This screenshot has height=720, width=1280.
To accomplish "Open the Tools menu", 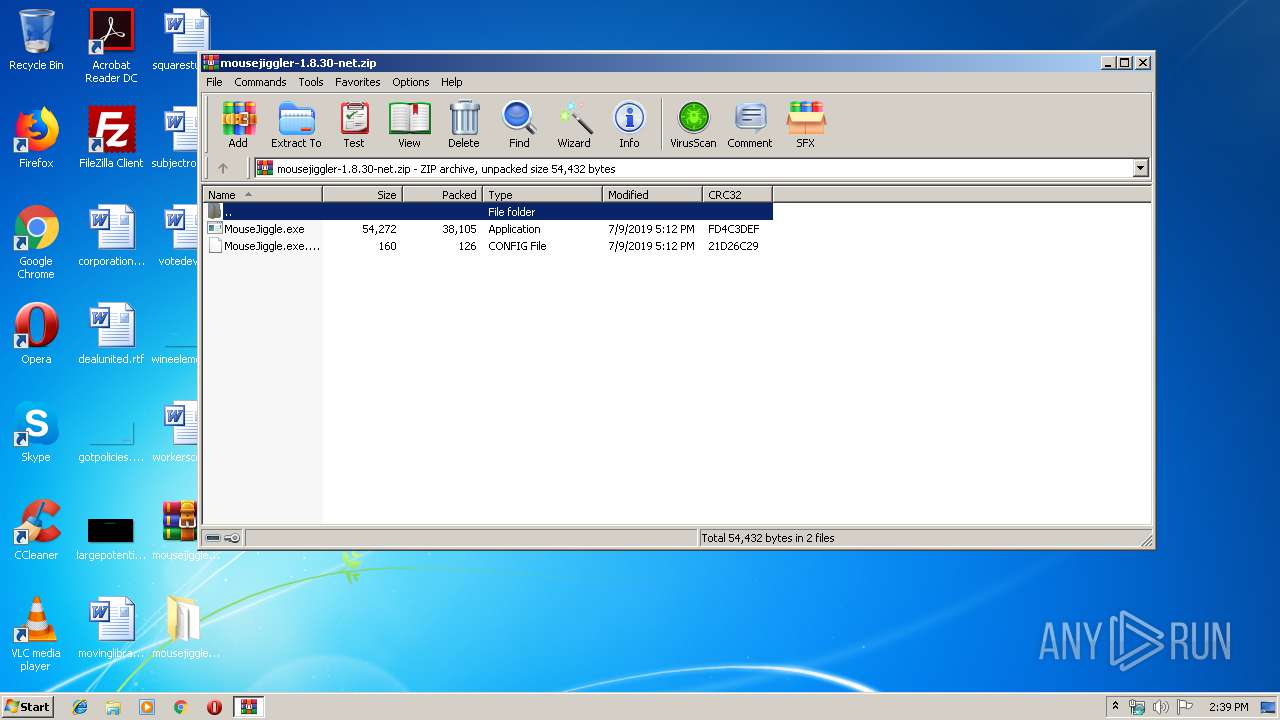I will coord(311,82).
